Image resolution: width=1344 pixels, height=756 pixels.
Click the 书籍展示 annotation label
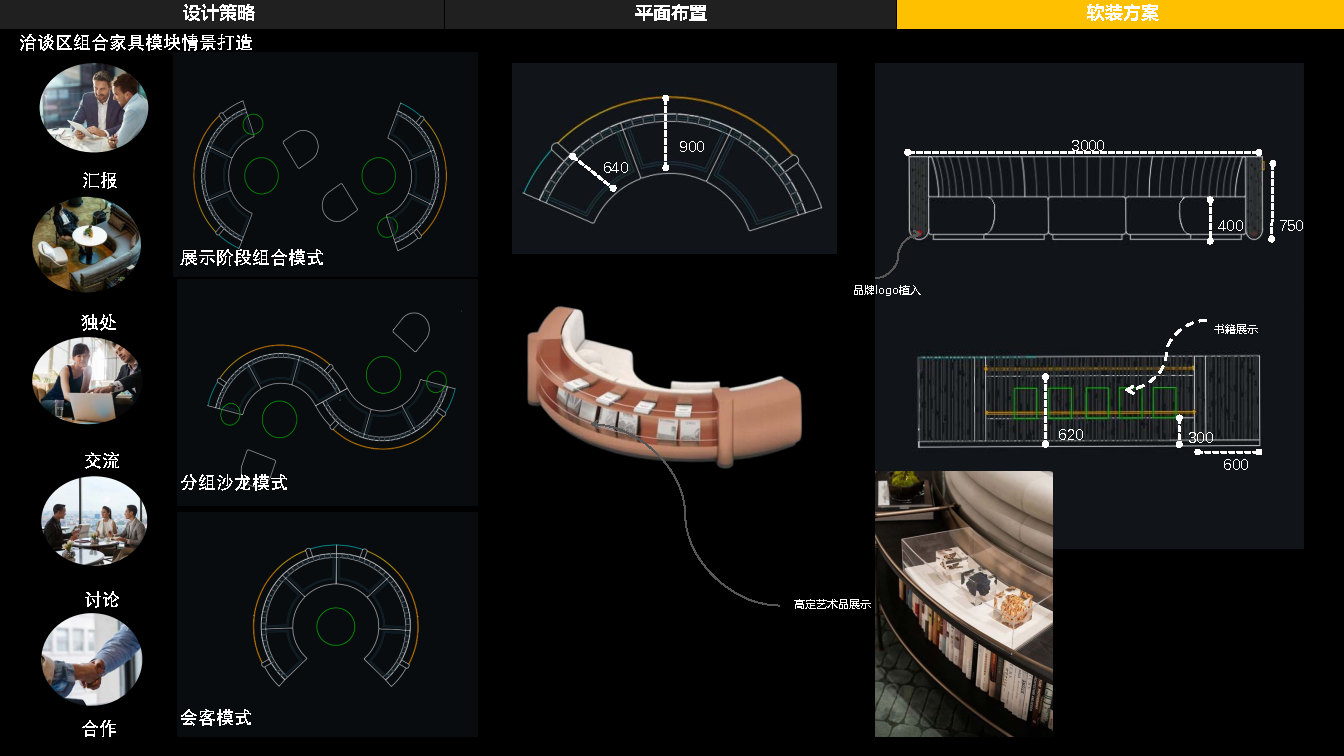[1235, 329]
